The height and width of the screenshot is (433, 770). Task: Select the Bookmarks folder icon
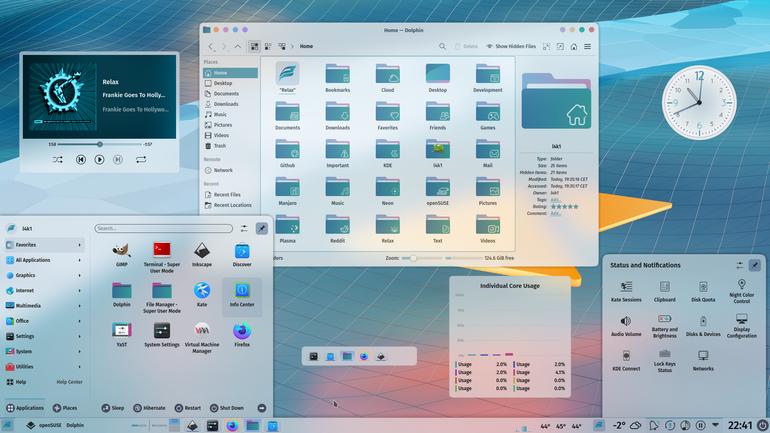tap(337, 74)
